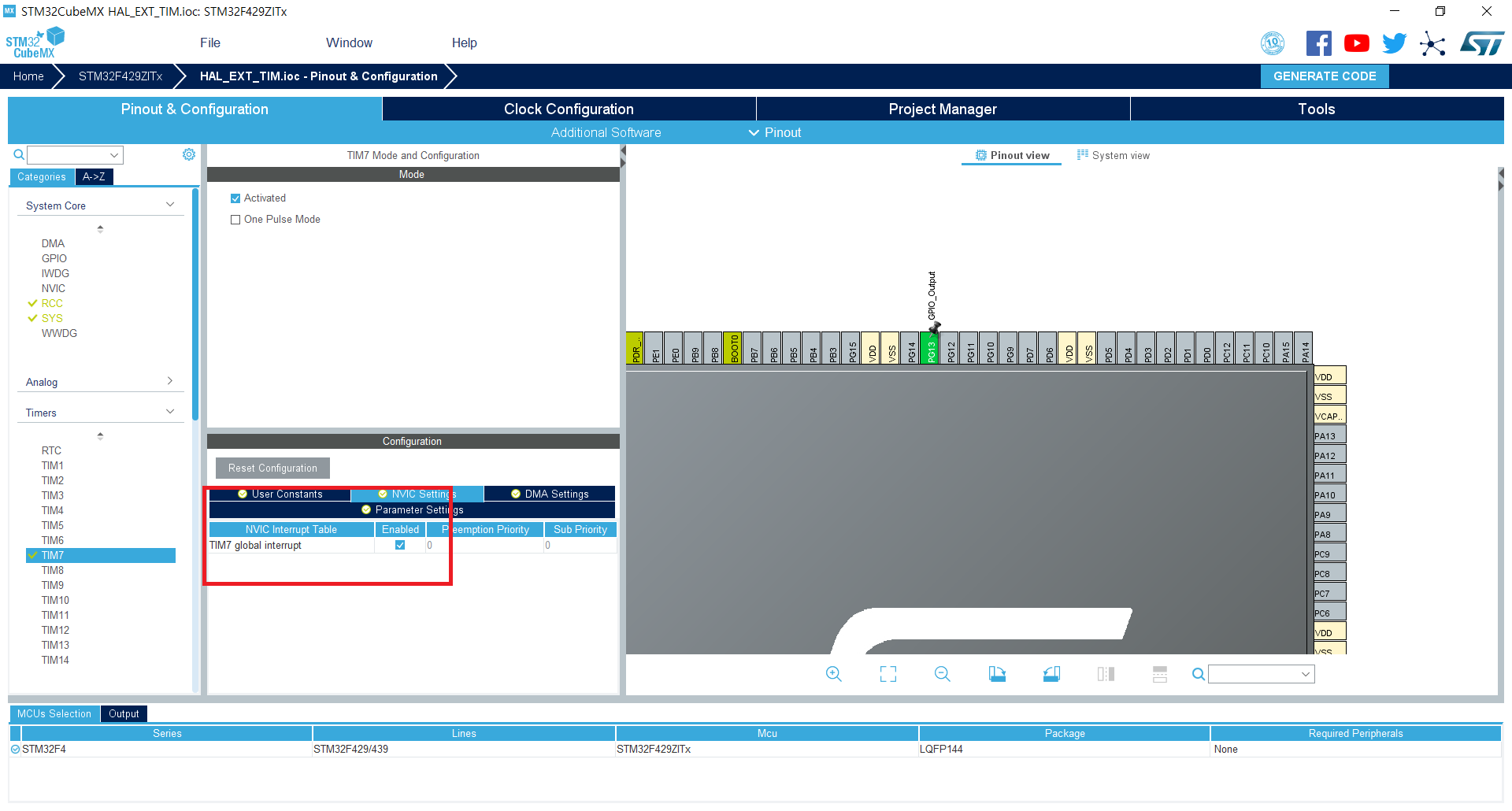Open the Output tab at bottom
The height and width of the screenshot is (811, 1512).
pyautogui.click(x=124, y=713)
